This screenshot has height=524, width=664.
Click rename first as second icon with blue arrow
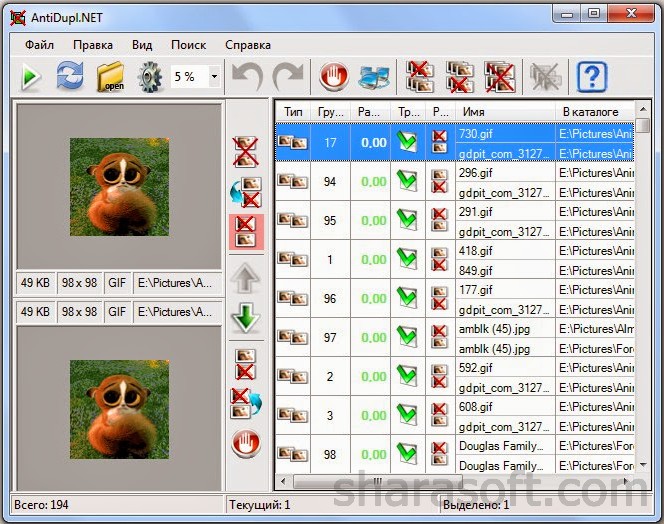point(246,192)
